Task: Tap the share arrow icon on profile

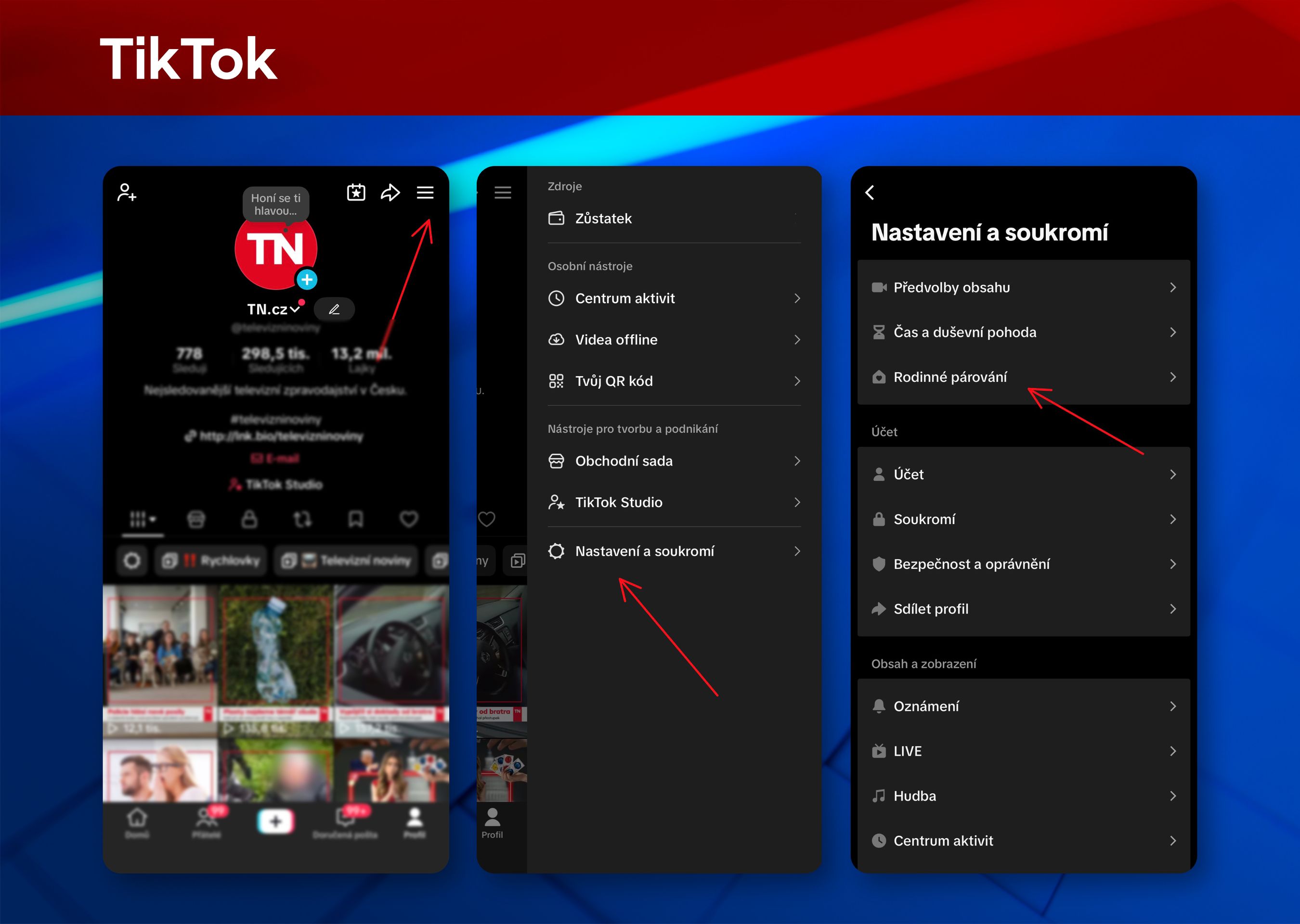Action: 390,192
